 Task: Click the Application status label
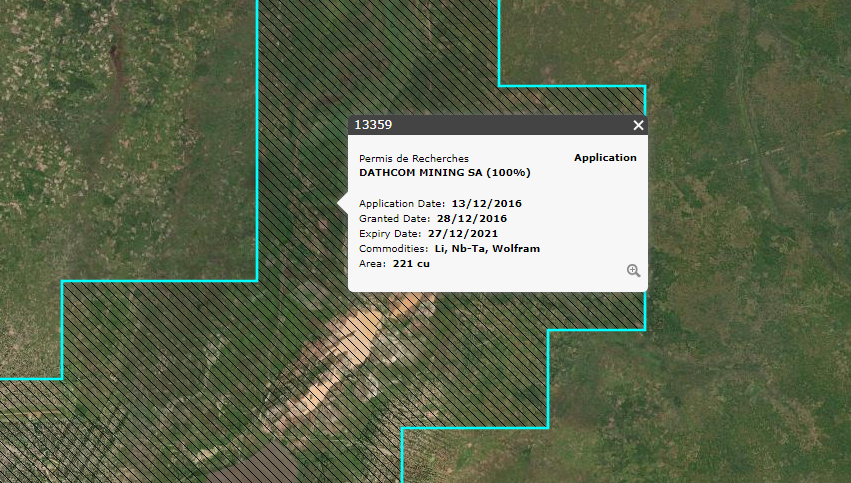605,158
